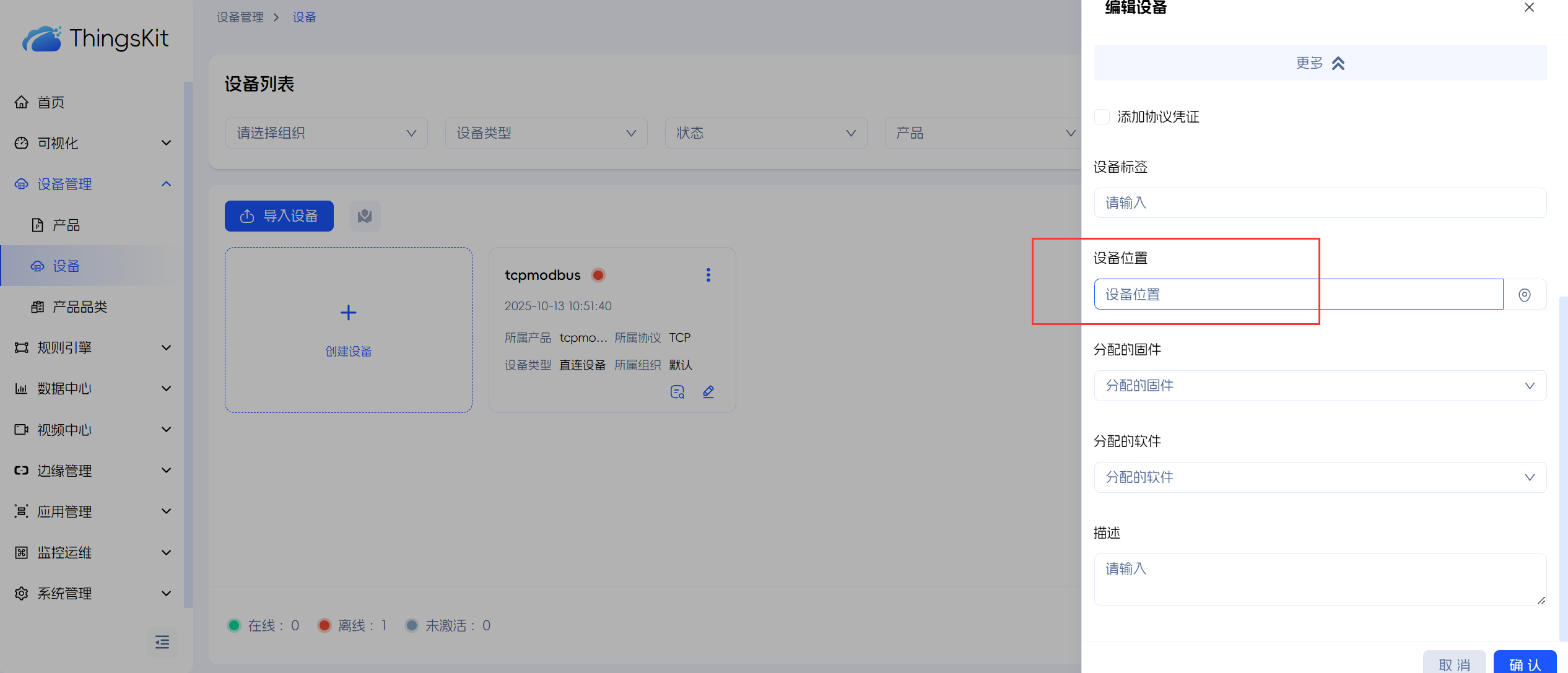Image resolution: width=1568 pixels, height=673 pixels.
Task: Close the 编辑设备 drawer
Action: click(x=1529, y=7)
